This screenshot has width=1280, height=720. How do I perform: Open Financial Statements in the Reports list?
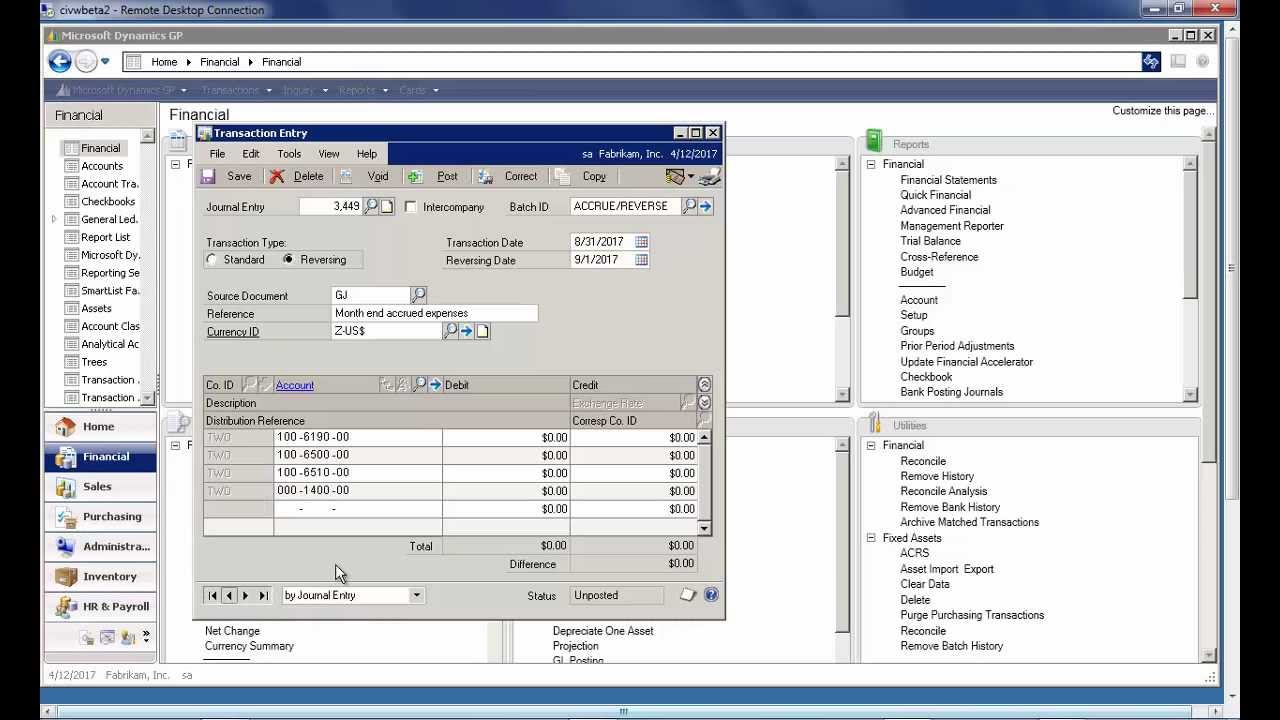tap(948, 180)
